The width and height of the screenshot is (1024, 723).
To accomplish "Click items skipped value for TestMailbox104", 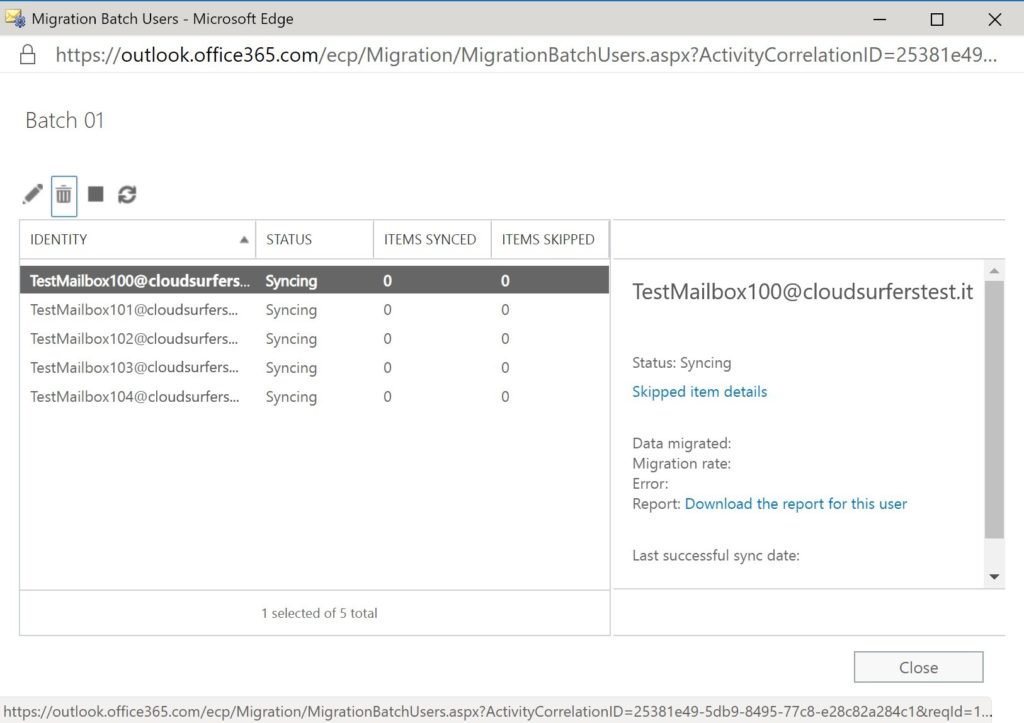I will click(x=505, y=396).
